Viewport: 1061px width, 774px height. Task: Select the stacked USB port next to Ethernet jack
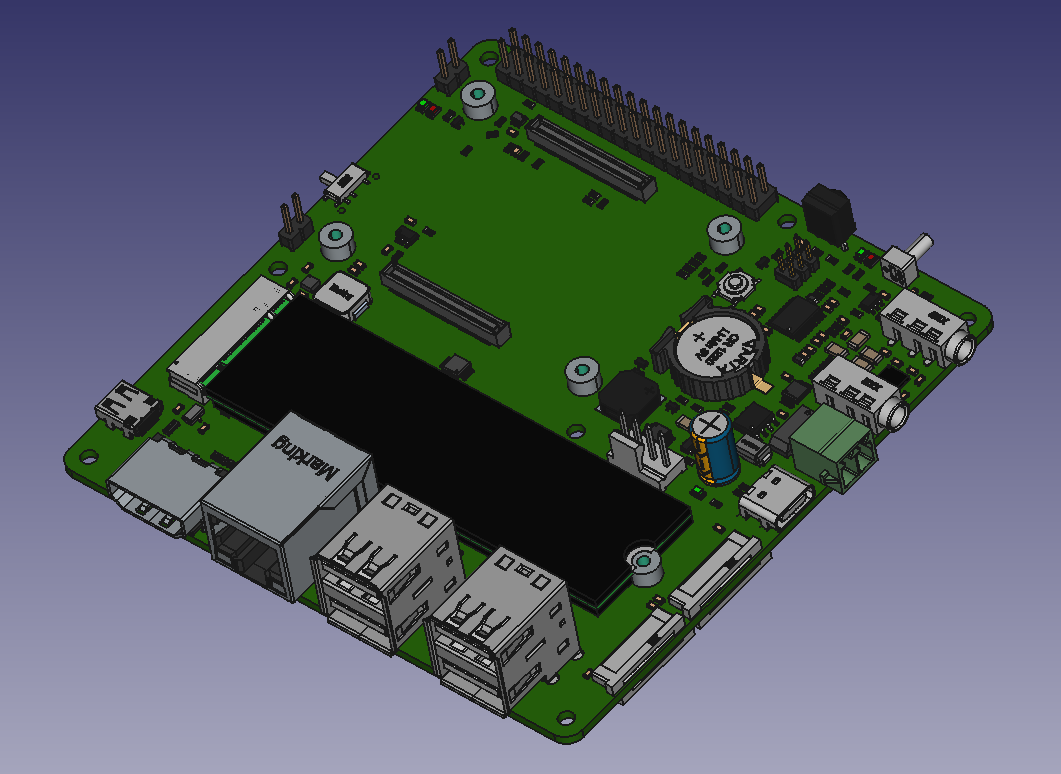388,568
